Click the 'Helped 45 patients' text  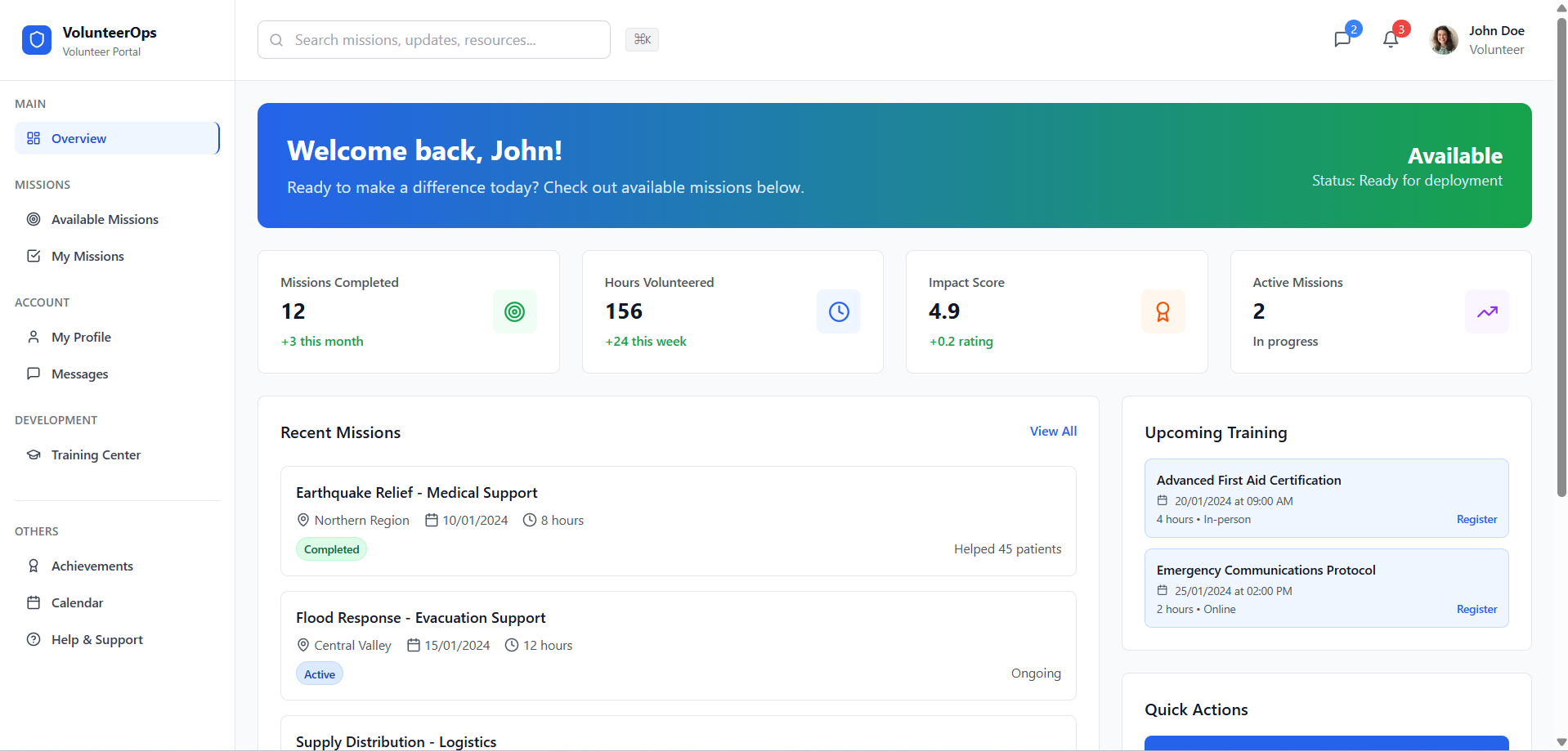pos(1007,548)
